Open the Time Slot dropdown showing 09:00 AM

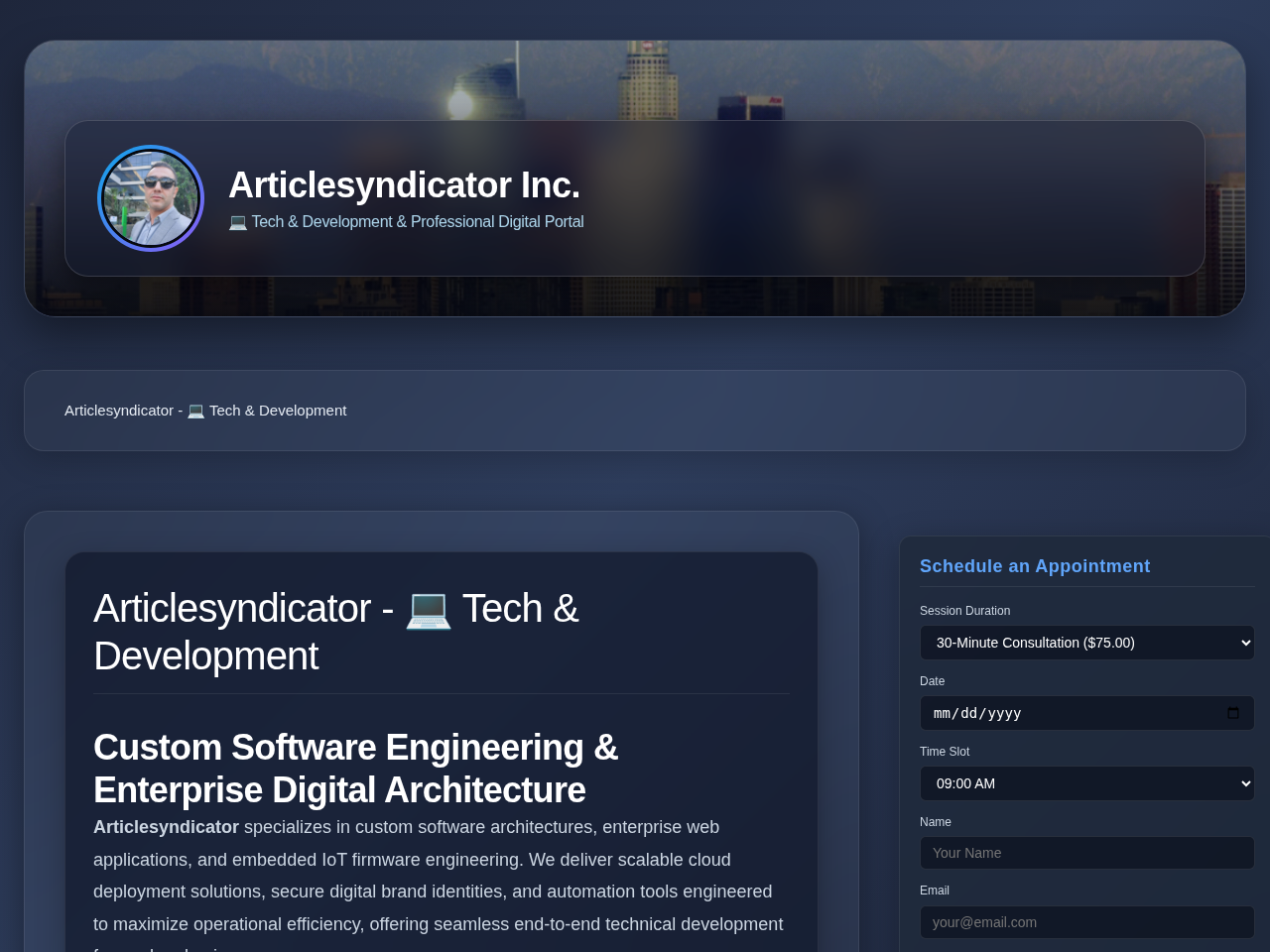[x=1087, y=783]
